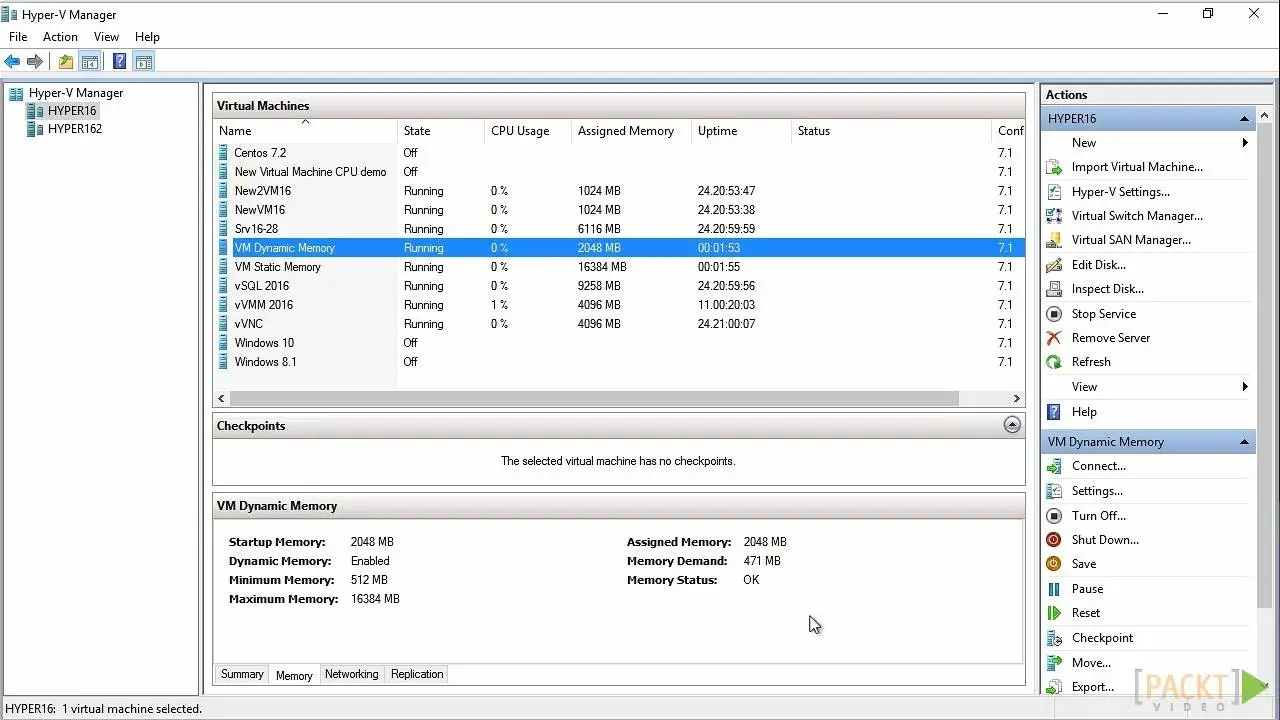Click the Virtual Switch Manager icon

click(x=1053, y=216)
